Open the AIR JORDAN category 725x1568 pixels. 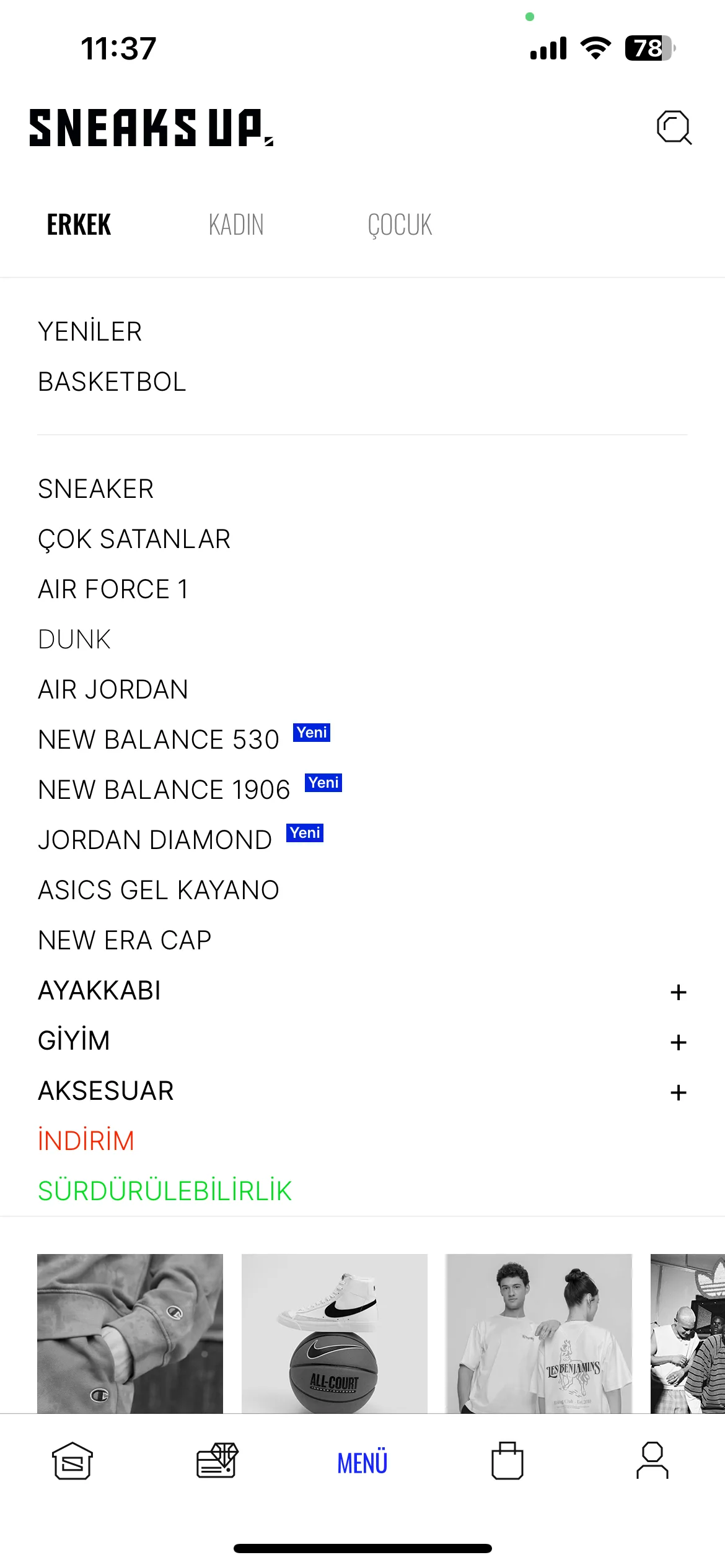tap(113, 689)
